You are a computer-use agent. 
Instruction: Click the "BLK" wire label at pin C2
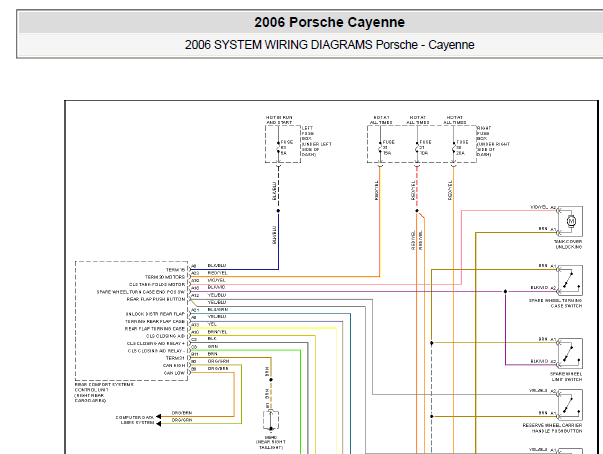tap(212, 339)
